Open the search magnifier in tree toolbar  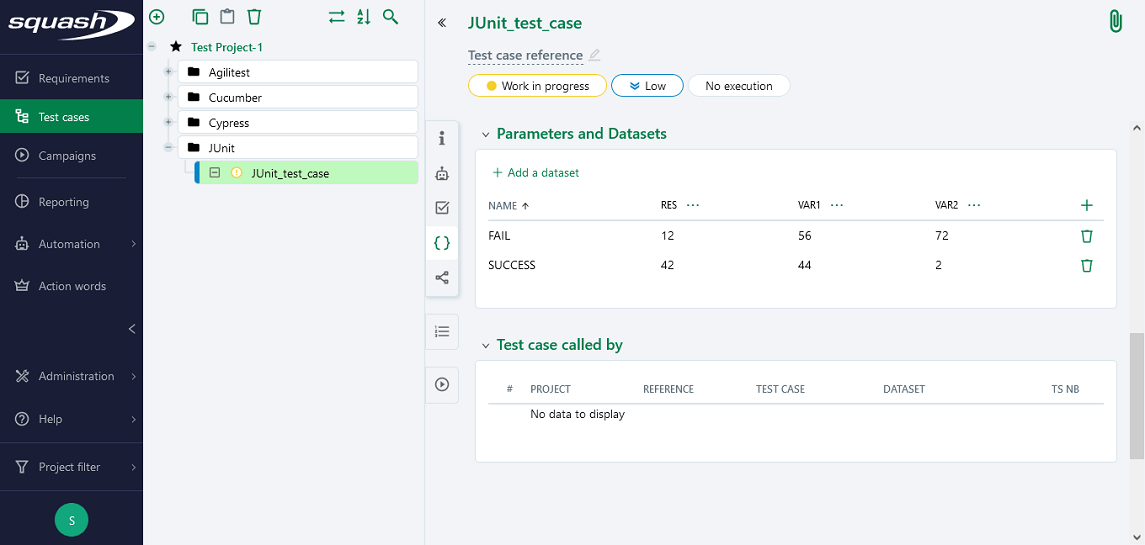391,17
